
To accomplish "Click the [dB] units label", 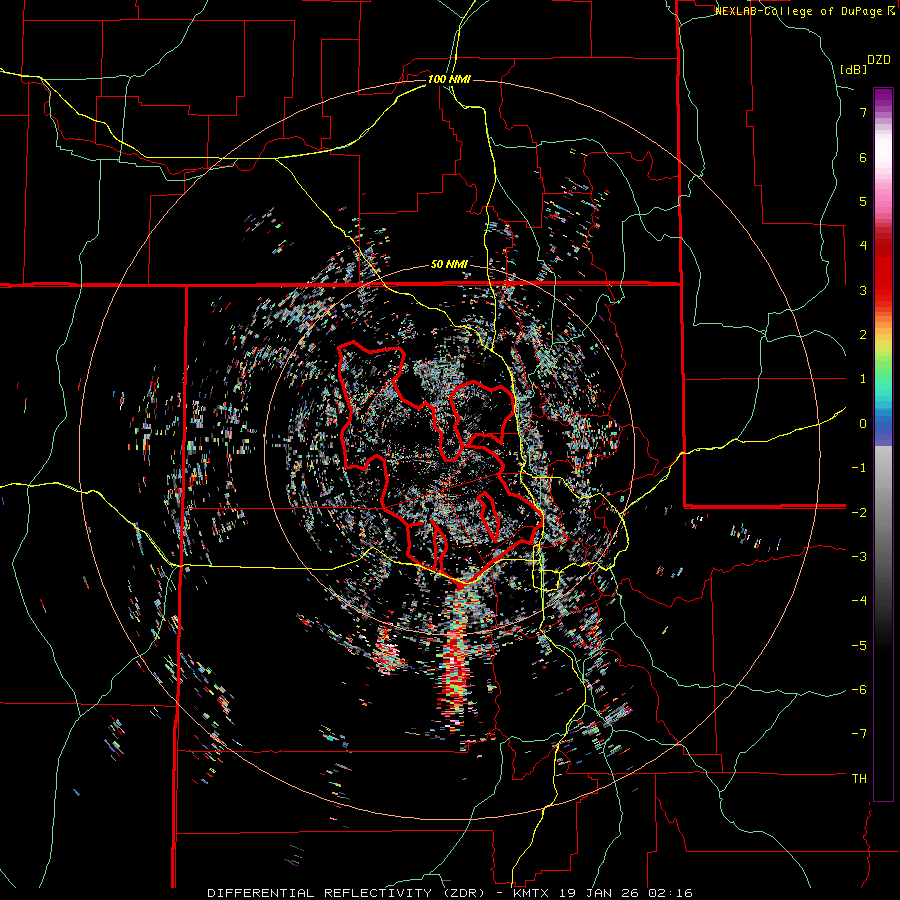I will pos(854,69).
